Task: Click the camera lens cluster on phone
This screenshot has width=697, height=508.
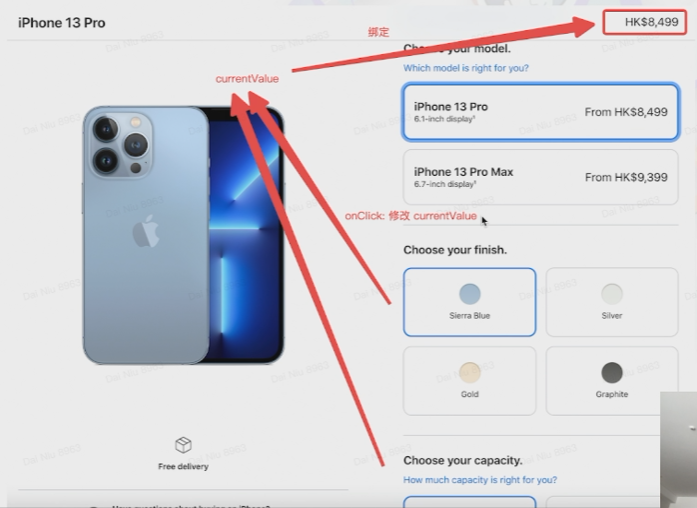Action: (120, 145)
